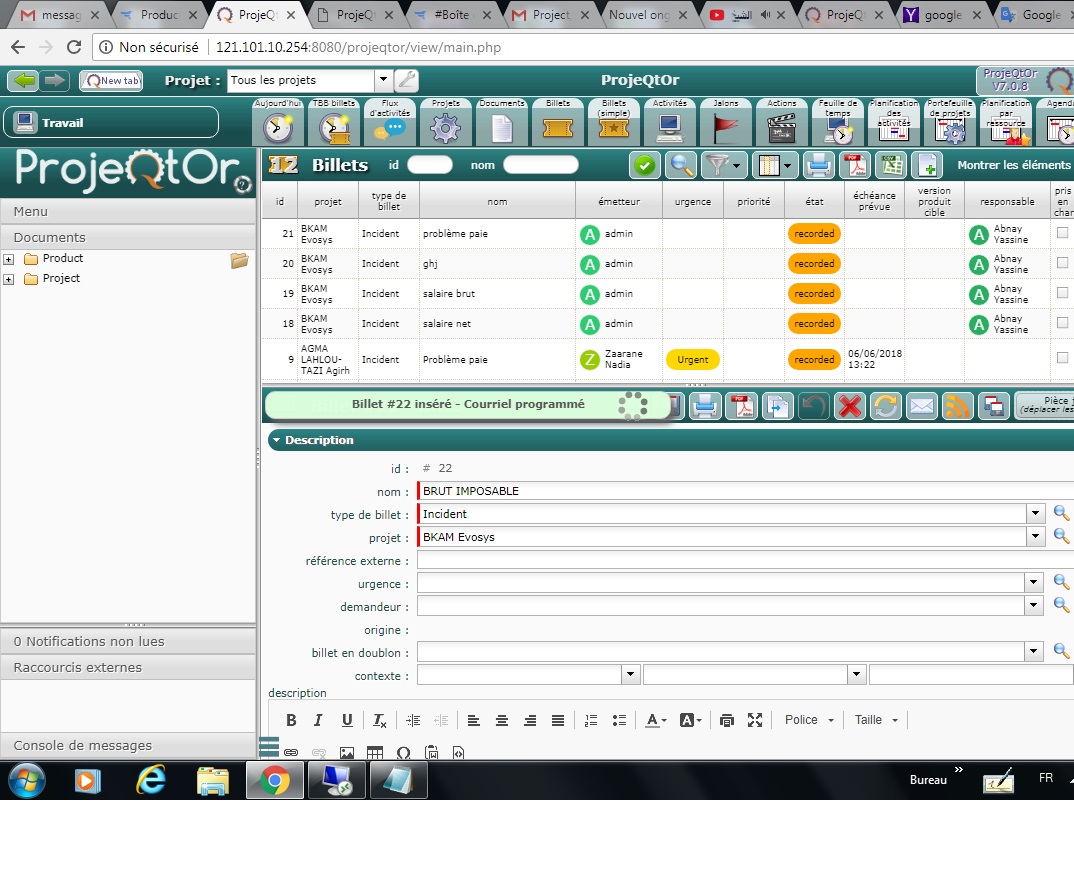Screen dimensions: 1074x878
Task: Click the green plus new ticket icon
Action: click(x=928, y=165)
